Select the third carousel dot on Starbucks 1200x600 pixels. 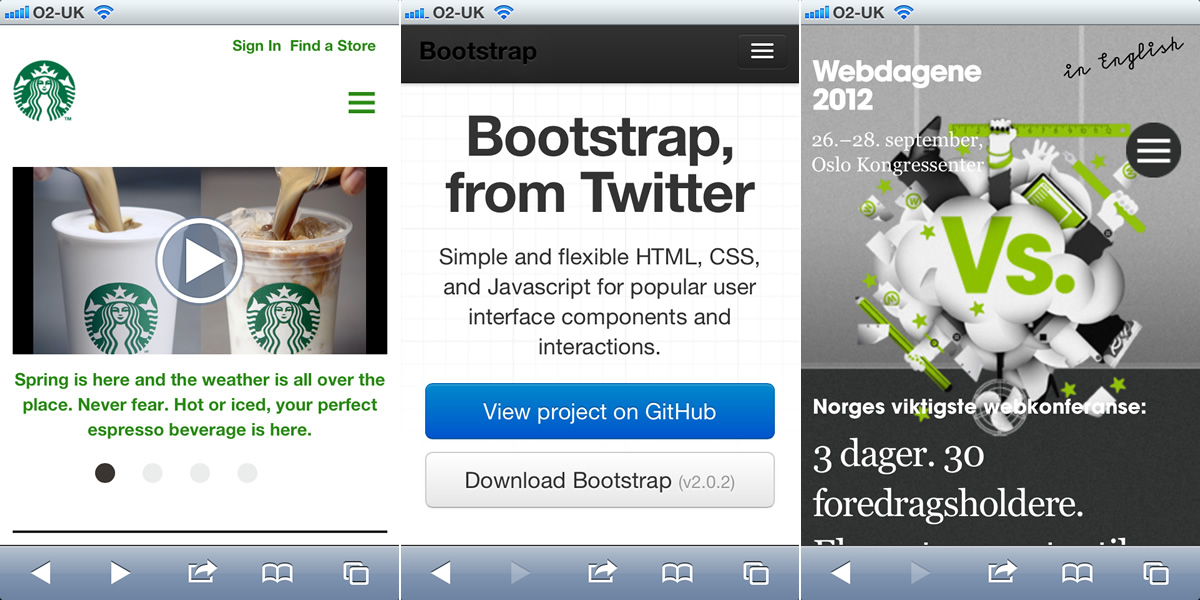point(200,473)
